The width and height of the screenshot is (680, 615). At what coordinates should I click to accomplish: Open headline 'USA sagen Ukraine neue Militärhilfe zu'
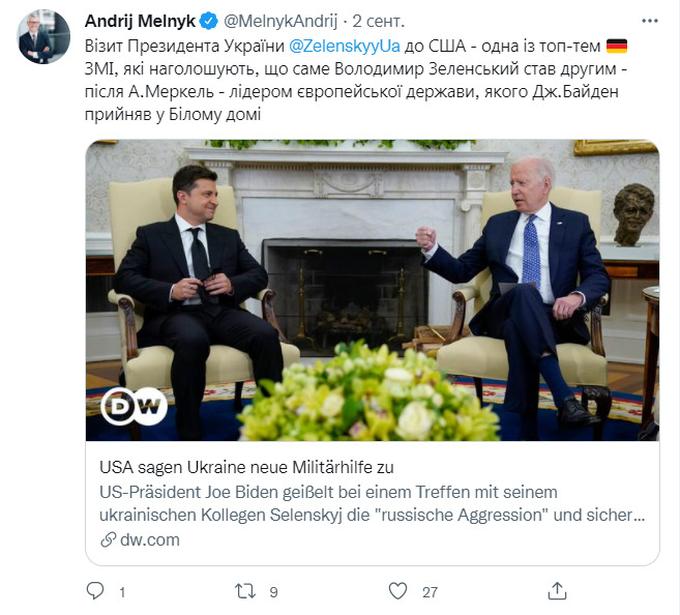point(247,467)
